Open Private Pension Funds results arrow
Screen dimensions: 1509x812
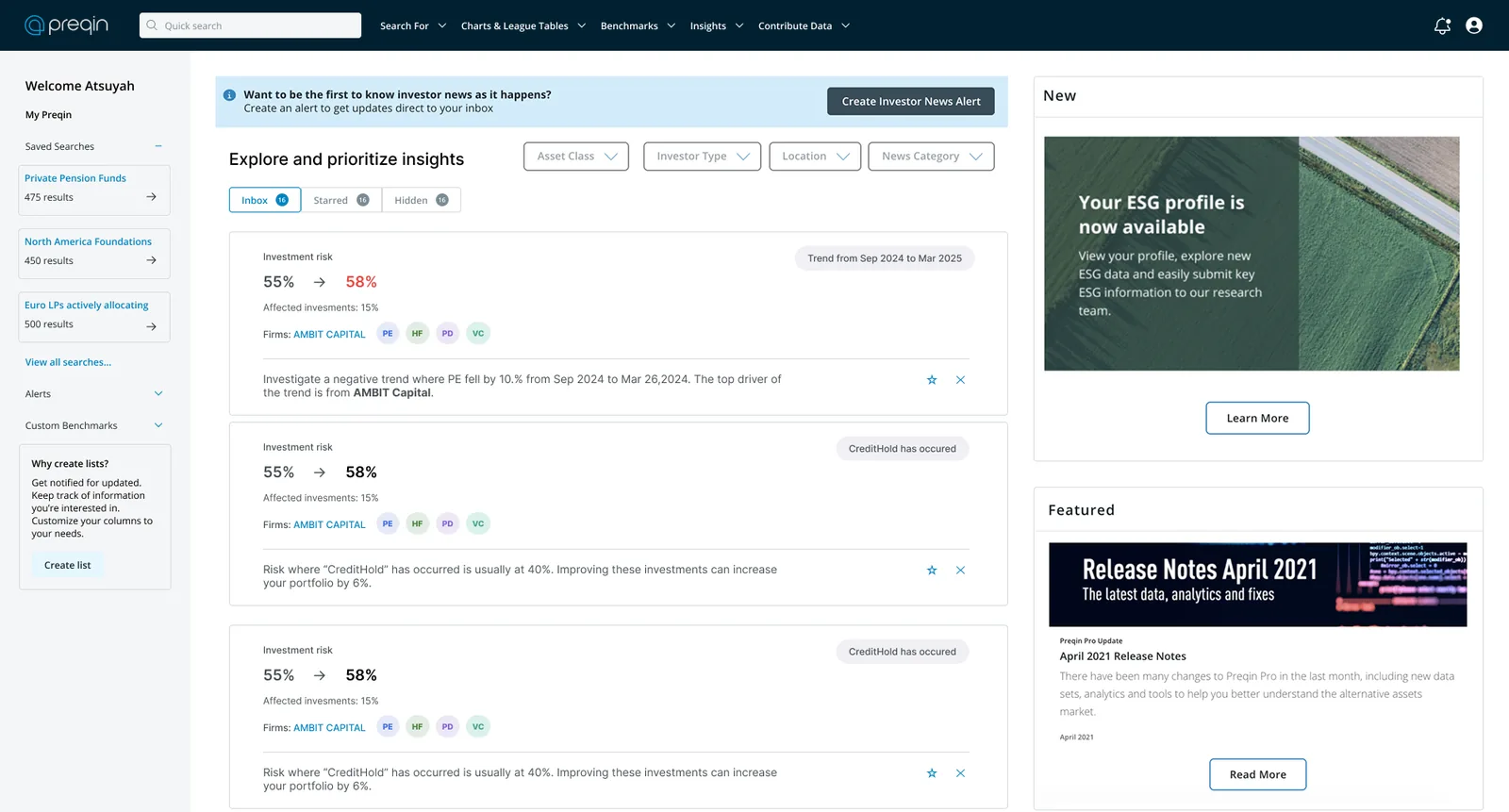[151, 197]
